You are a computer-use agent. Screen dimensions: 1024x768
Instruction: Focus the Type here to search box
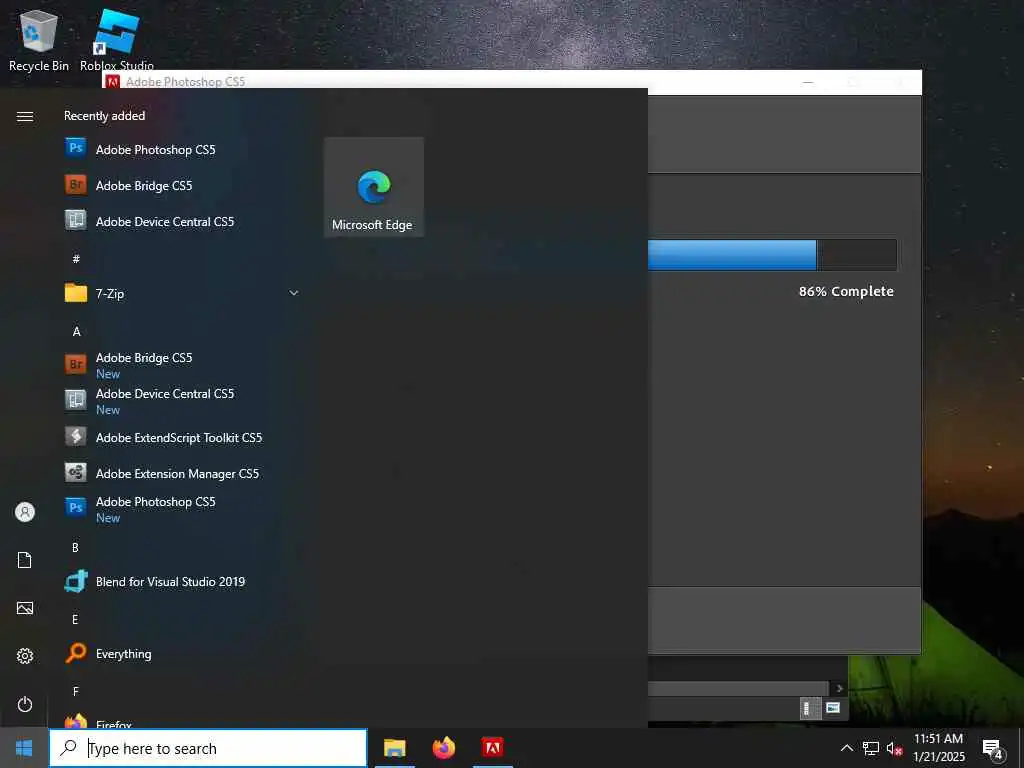click(208, 748)
